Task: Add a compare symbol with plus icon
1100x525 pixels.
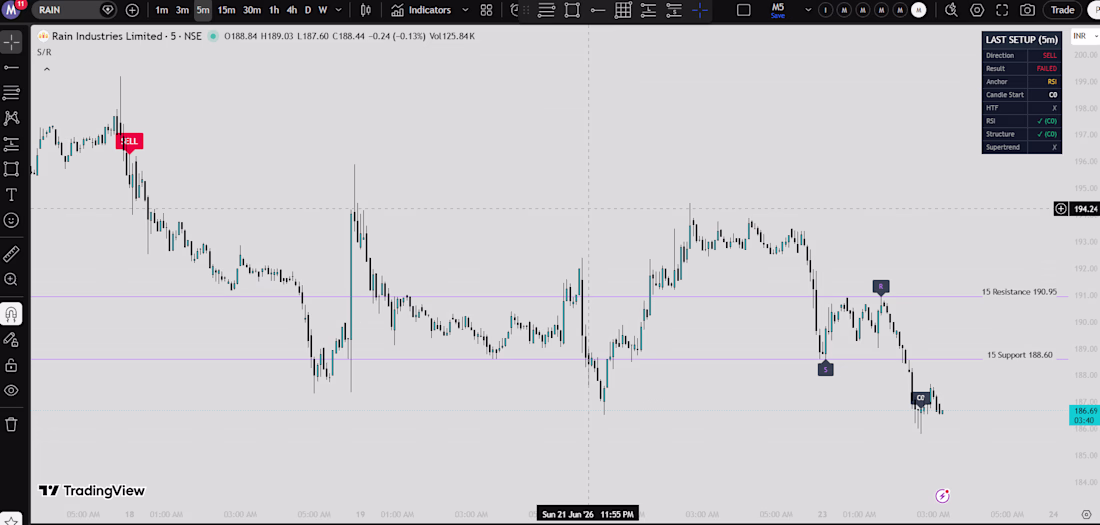Action: [x=132, y=10]
